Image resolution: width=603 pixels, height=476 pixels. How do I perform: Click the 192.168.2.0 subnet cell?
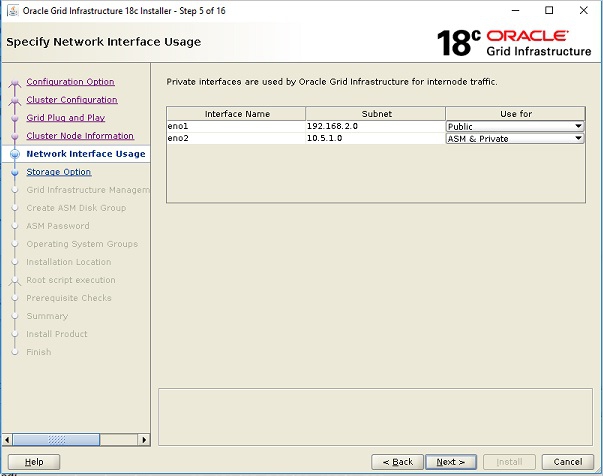coord(376,126)
